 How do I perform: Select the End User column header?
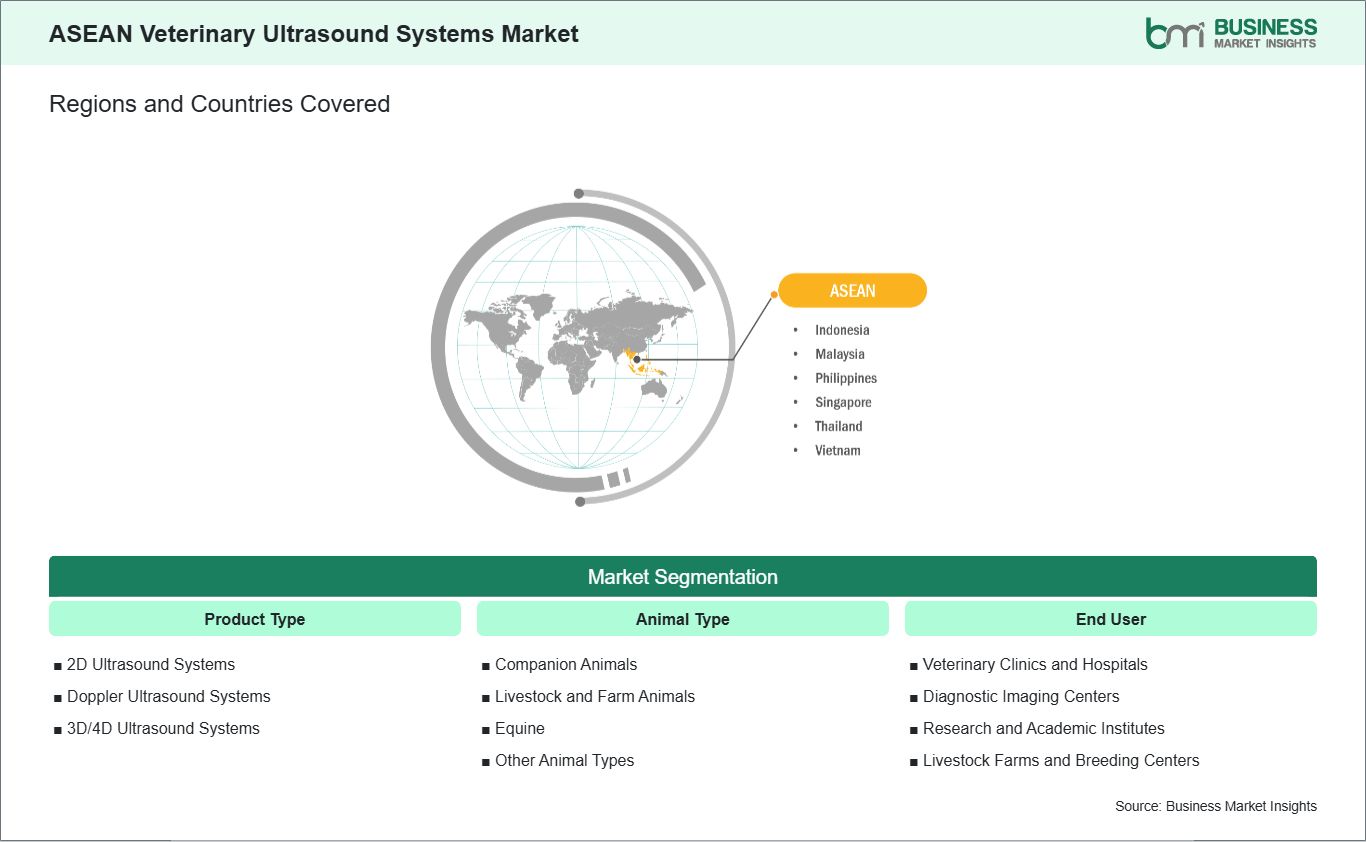tap(1111, 619)
